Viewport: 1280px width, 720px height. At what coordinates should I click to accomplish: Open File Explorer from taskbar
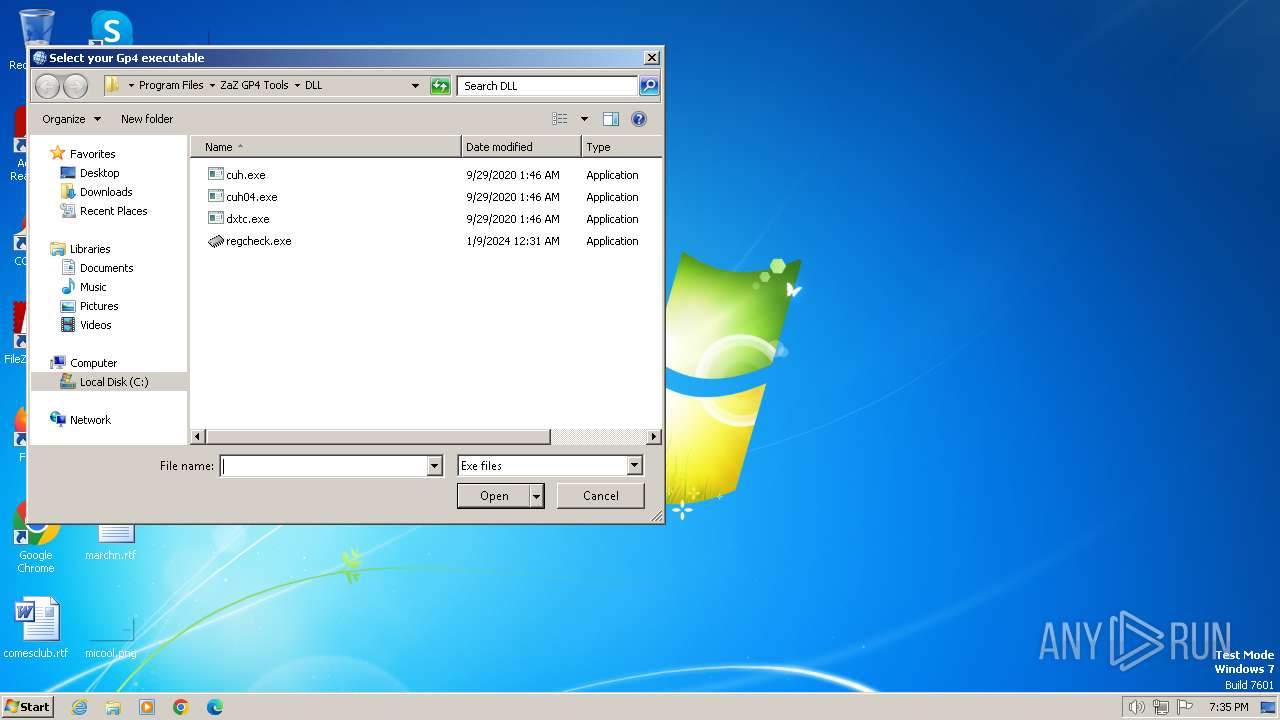[113, 707]
